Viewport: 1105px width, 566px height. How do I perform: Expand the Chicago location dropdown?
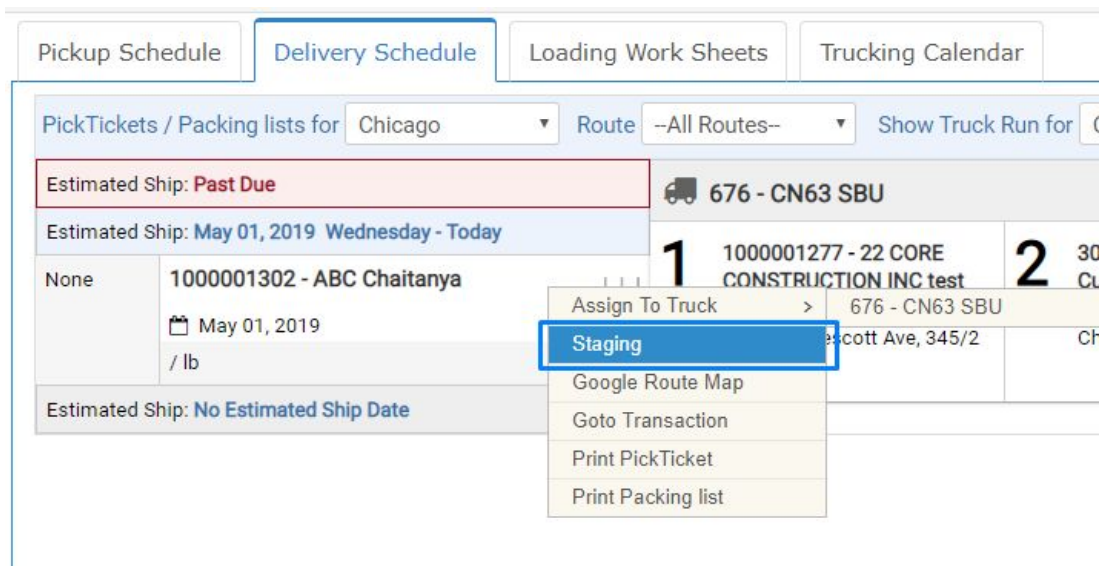click(x=452, y=125)
